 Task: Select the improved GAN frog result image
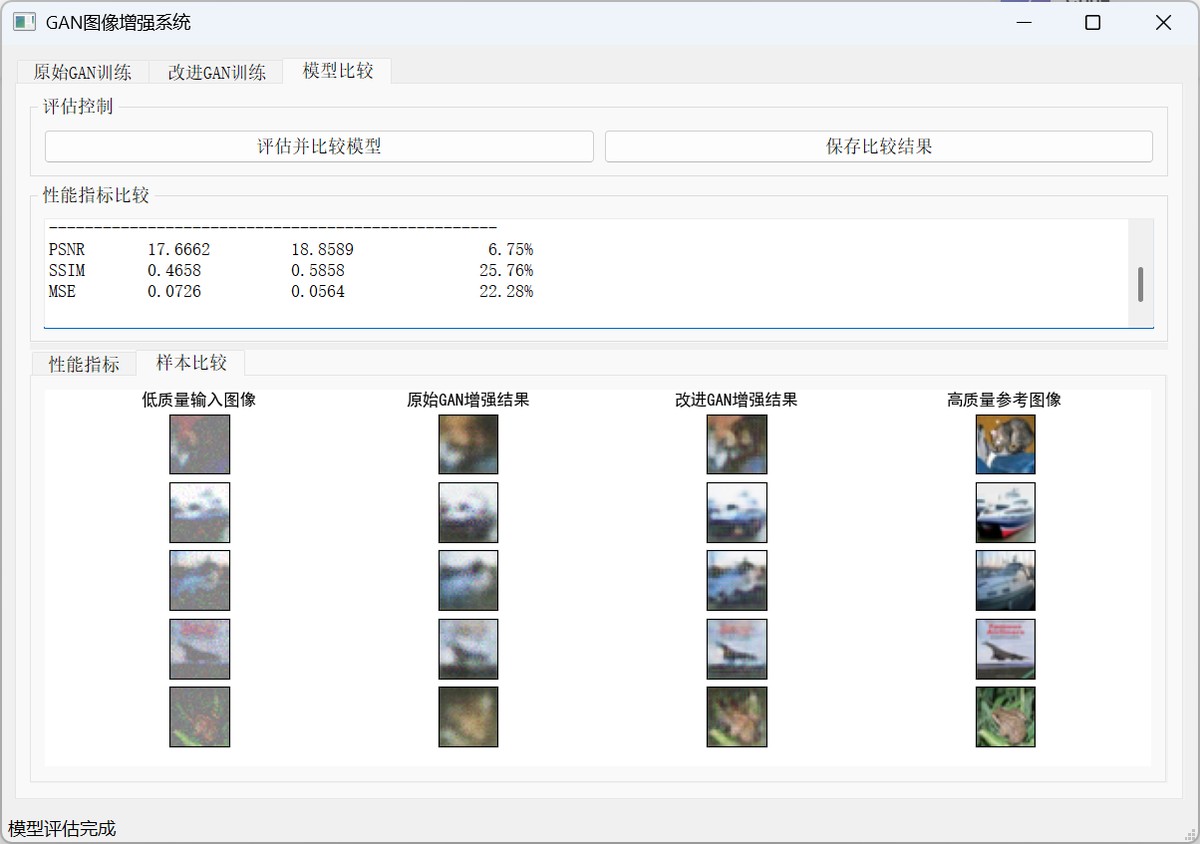click(736, 716)
